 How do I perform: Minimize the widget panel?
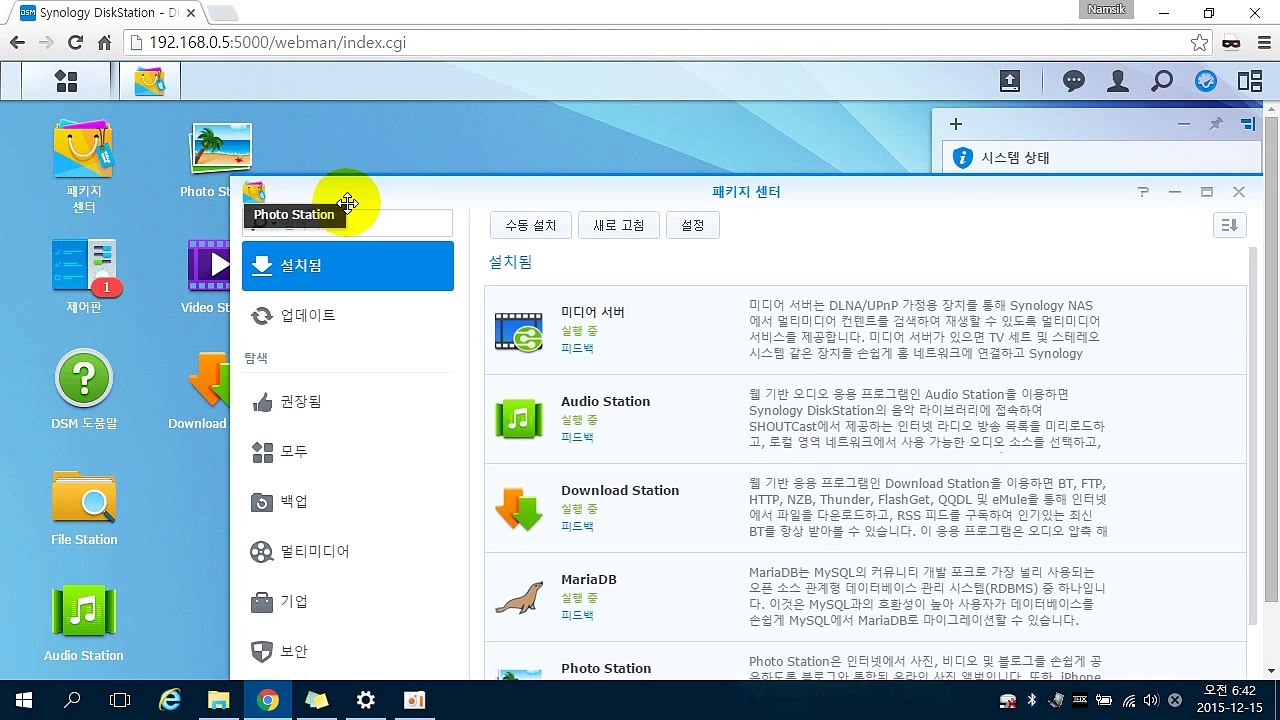coord(1184,124)
